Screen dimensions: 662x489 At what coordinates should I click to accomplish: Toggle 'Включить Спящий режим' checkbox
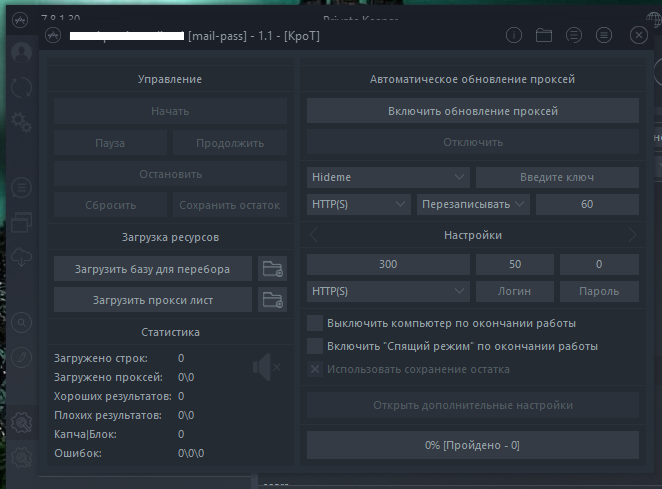point(315,347)
